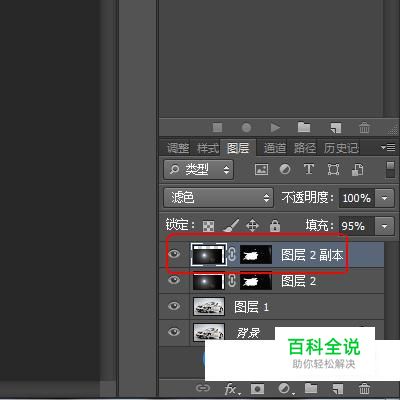Click mask link icon on 图层 2
The height and width of the screenshot is (400, 400).
(232, 281)
